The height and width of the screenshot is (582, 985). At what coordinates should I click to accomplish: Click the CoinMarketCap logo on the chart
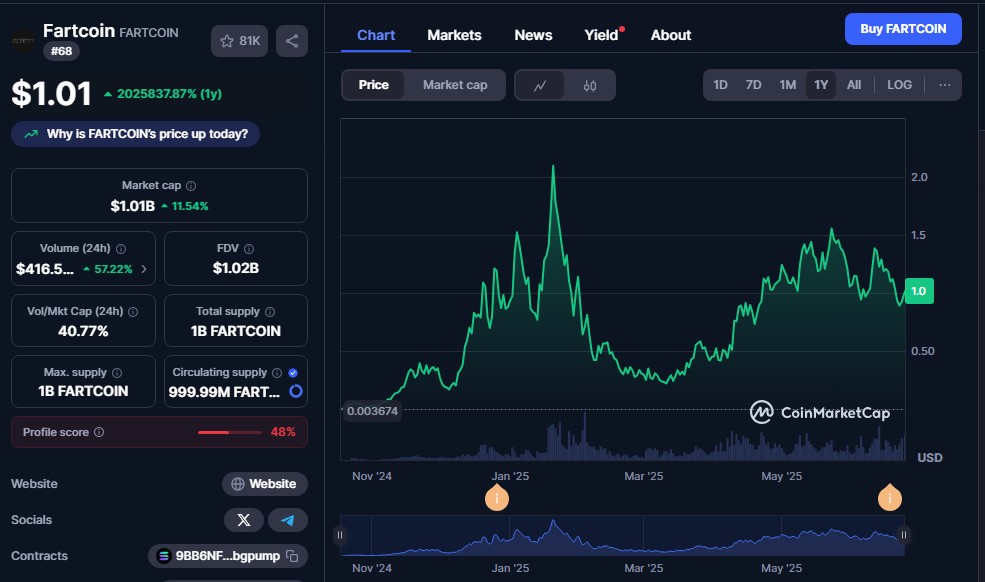pos(820,412)
